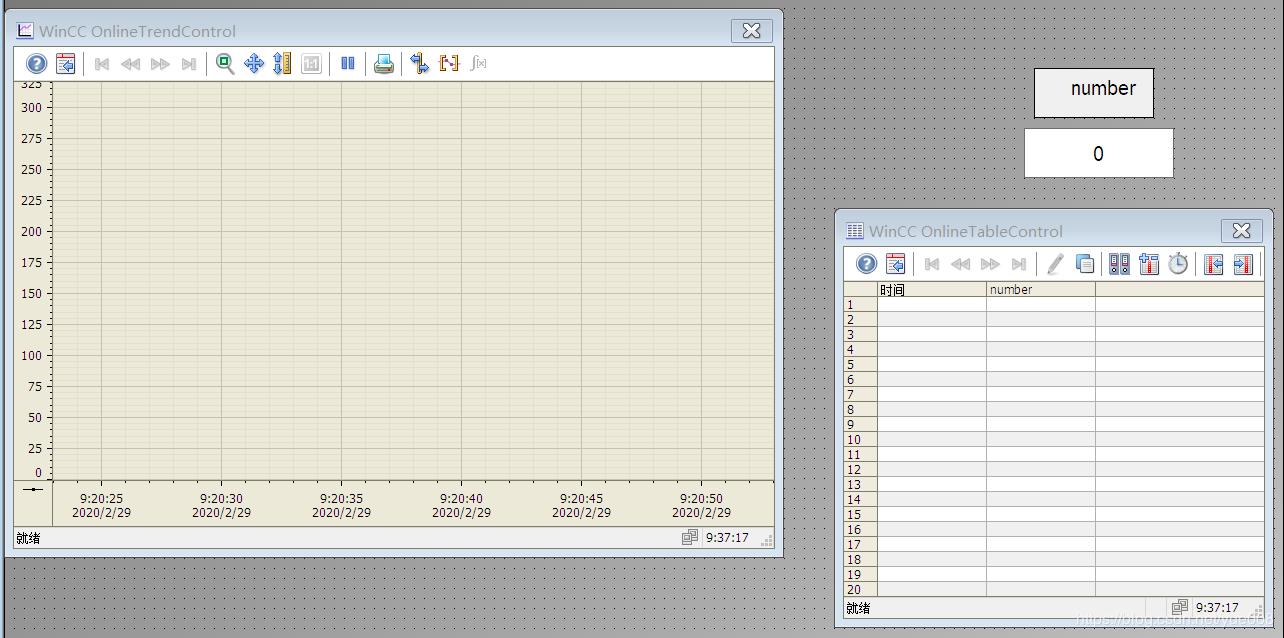The image size is (1284, 638).
Task: Jump to last data record in trend toolbar
Action: click(x=188, y=64)
